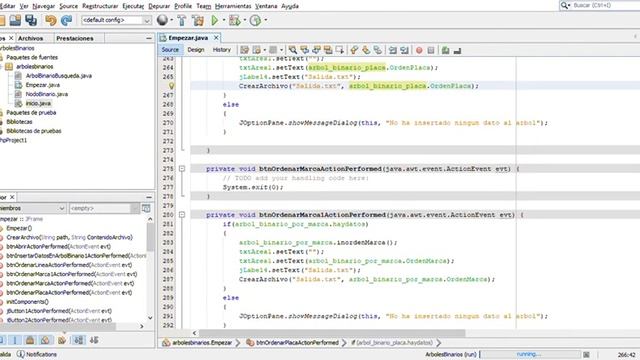Click the Find Selection magnifier in editor toolbar

(x=293, y=50)
